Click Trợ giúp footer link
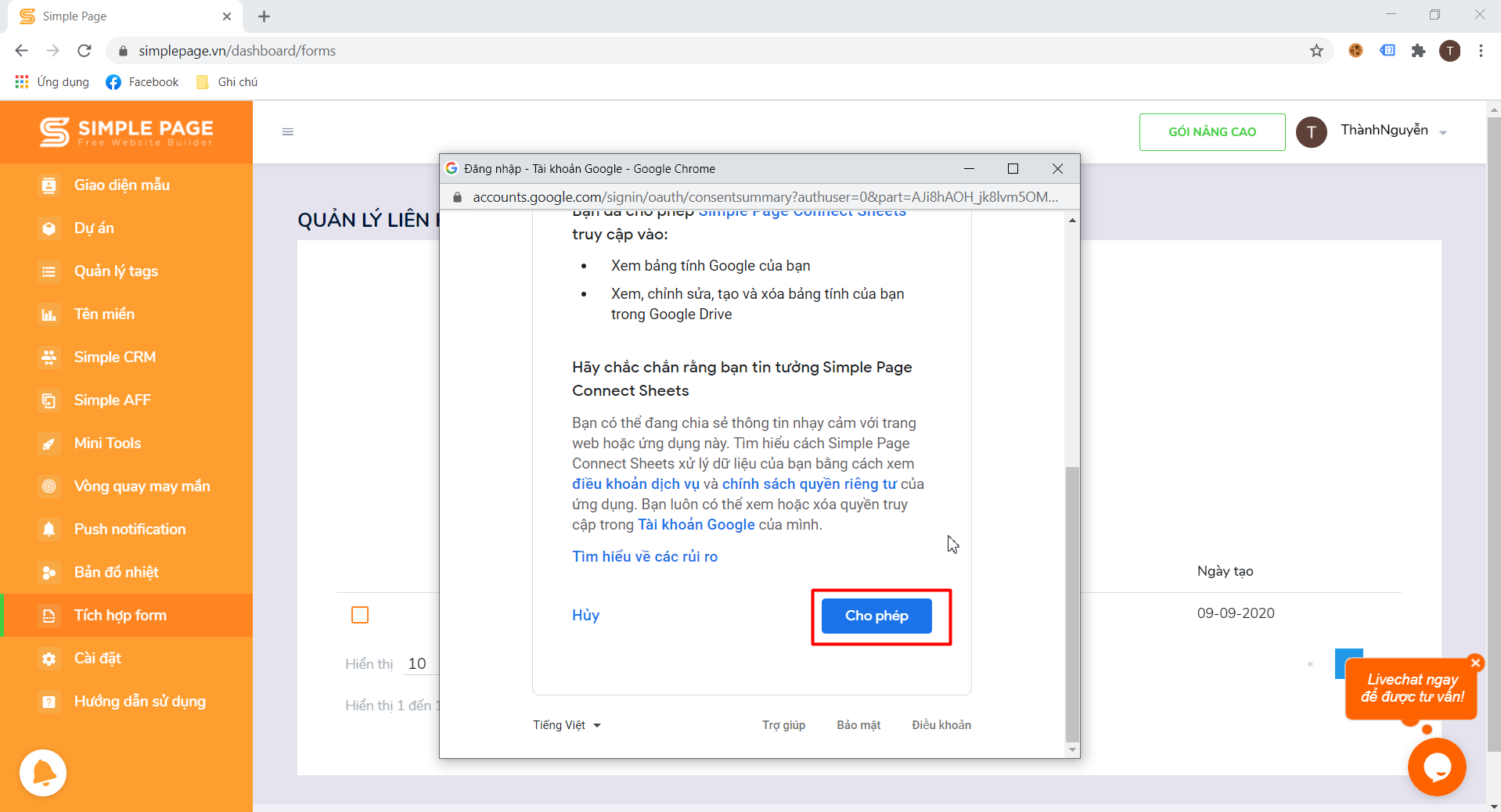The width and height of the screenshot is (1501, 812). pos(783,725)
